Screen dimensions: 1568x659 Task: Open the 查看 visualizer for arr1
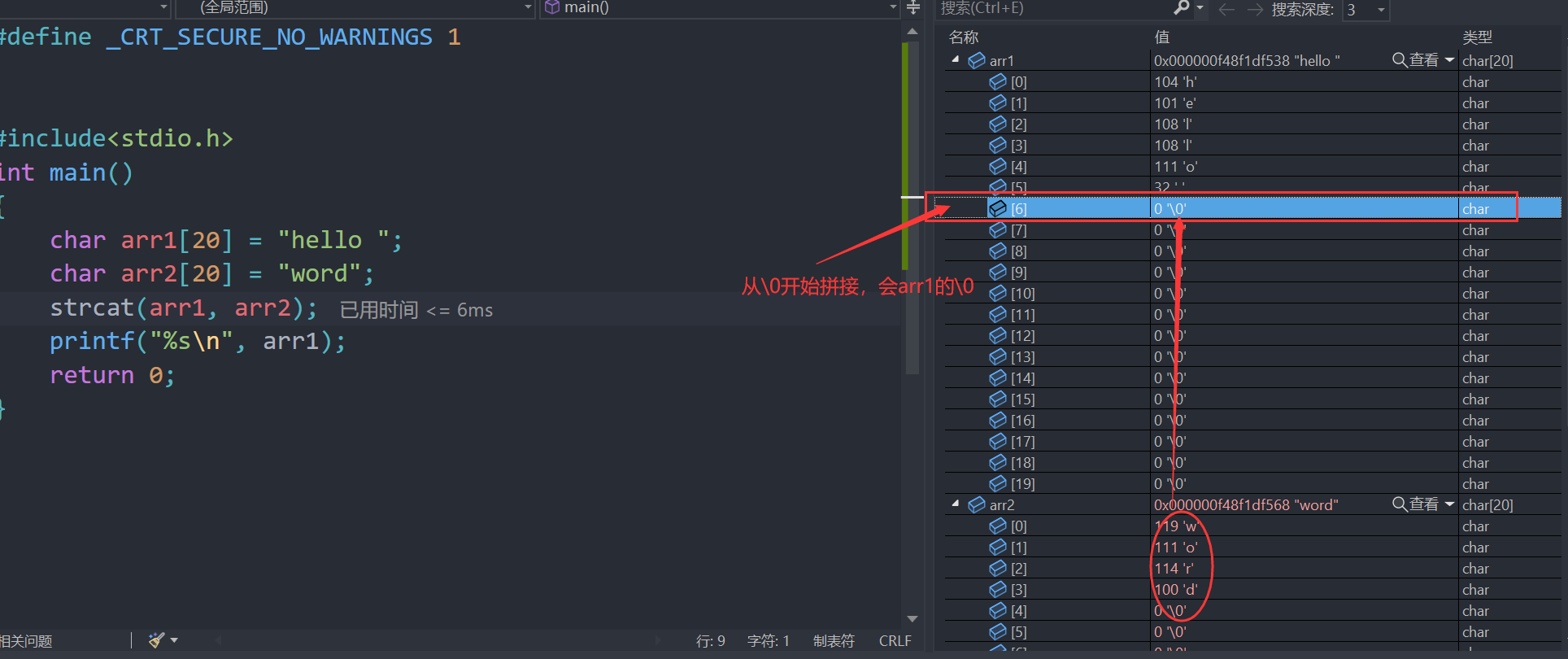point(1416,60)
